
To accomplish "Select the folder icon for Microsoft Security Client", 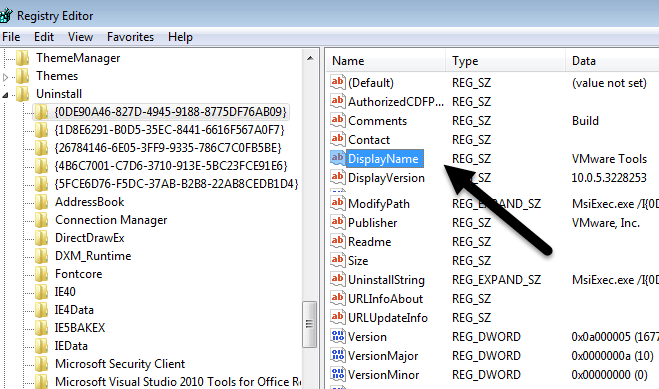I will 41,364.
